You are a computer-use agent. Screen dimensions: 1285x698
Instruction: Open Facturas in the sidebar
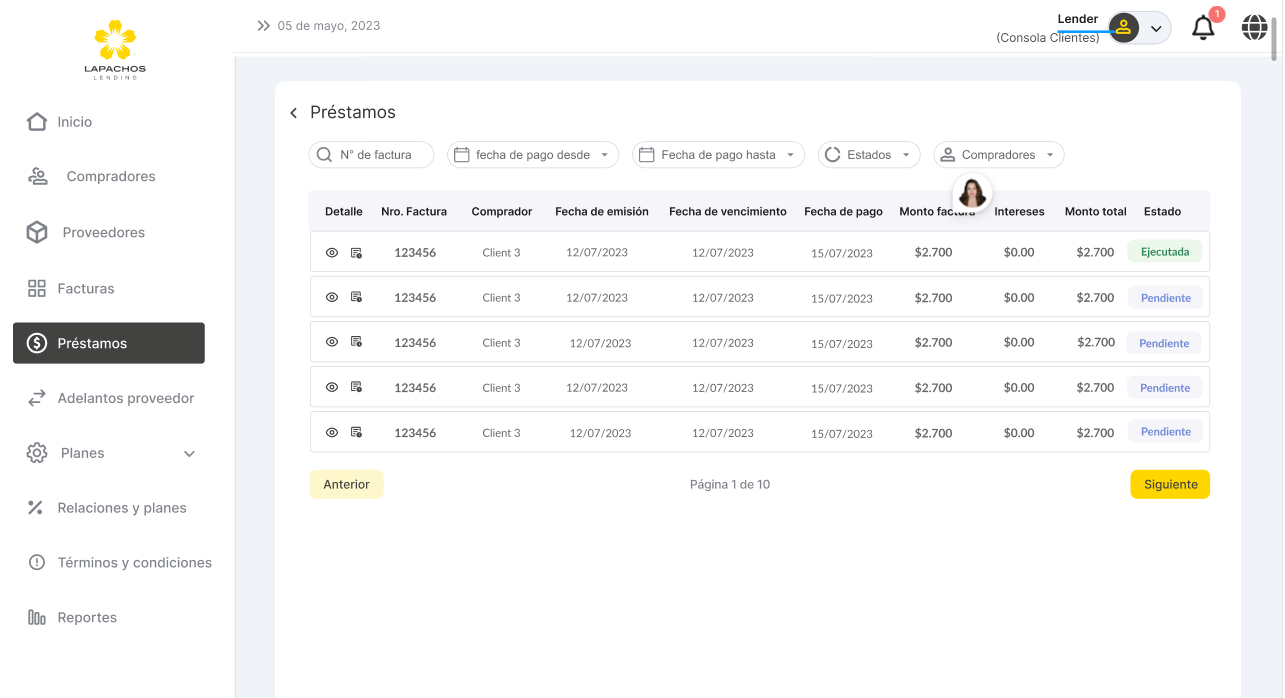86,289
